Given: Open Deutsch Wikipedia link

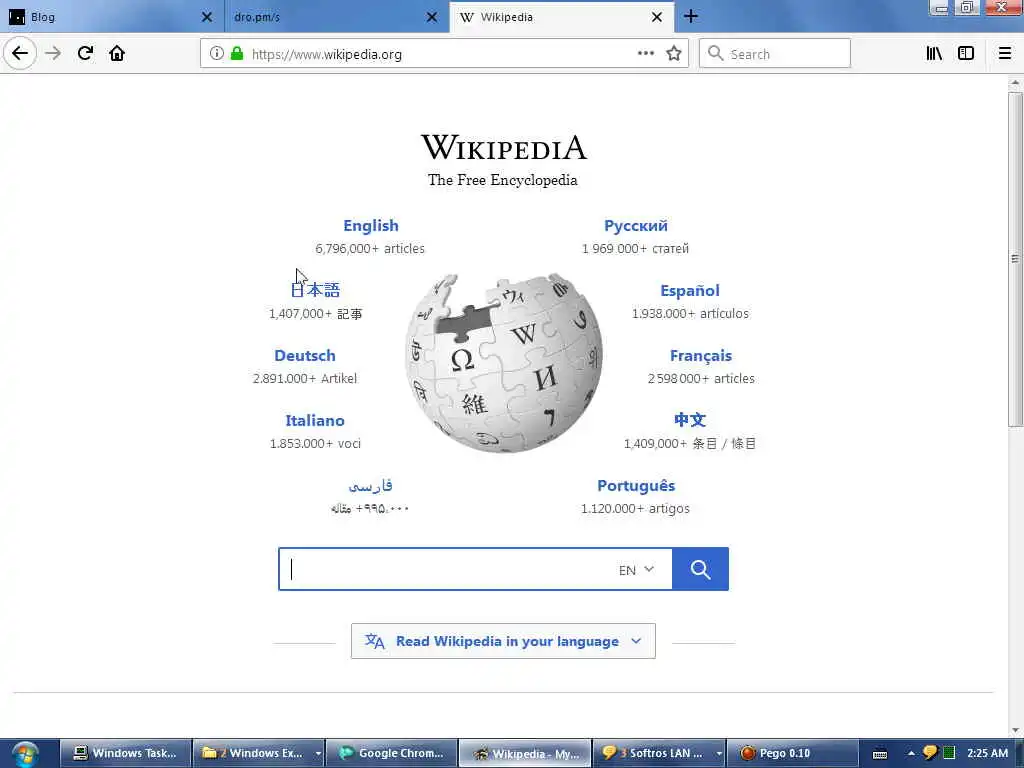Looking at the screenshot, I should tap(305, 356).
